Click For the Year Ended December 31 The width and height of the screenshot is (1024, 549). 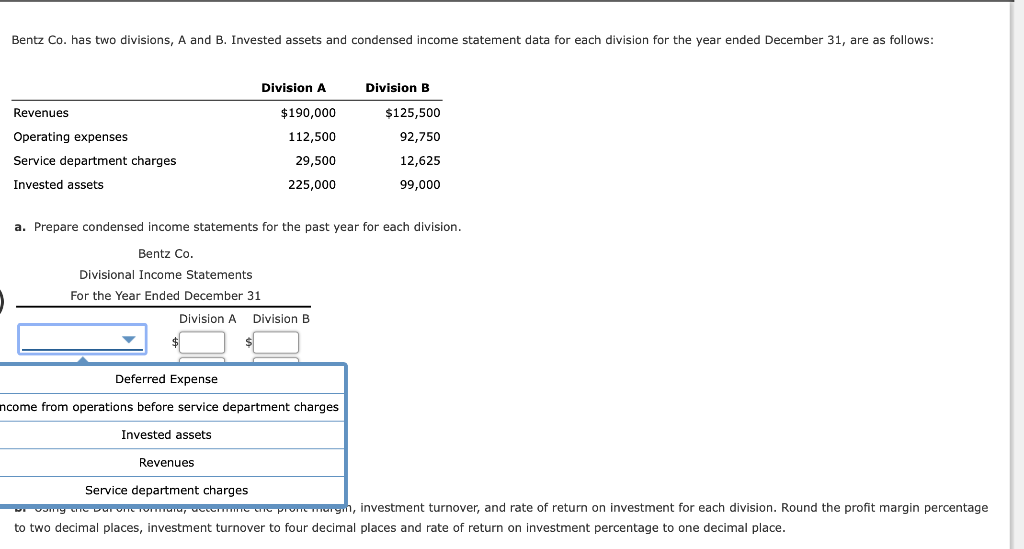(165, 296)
